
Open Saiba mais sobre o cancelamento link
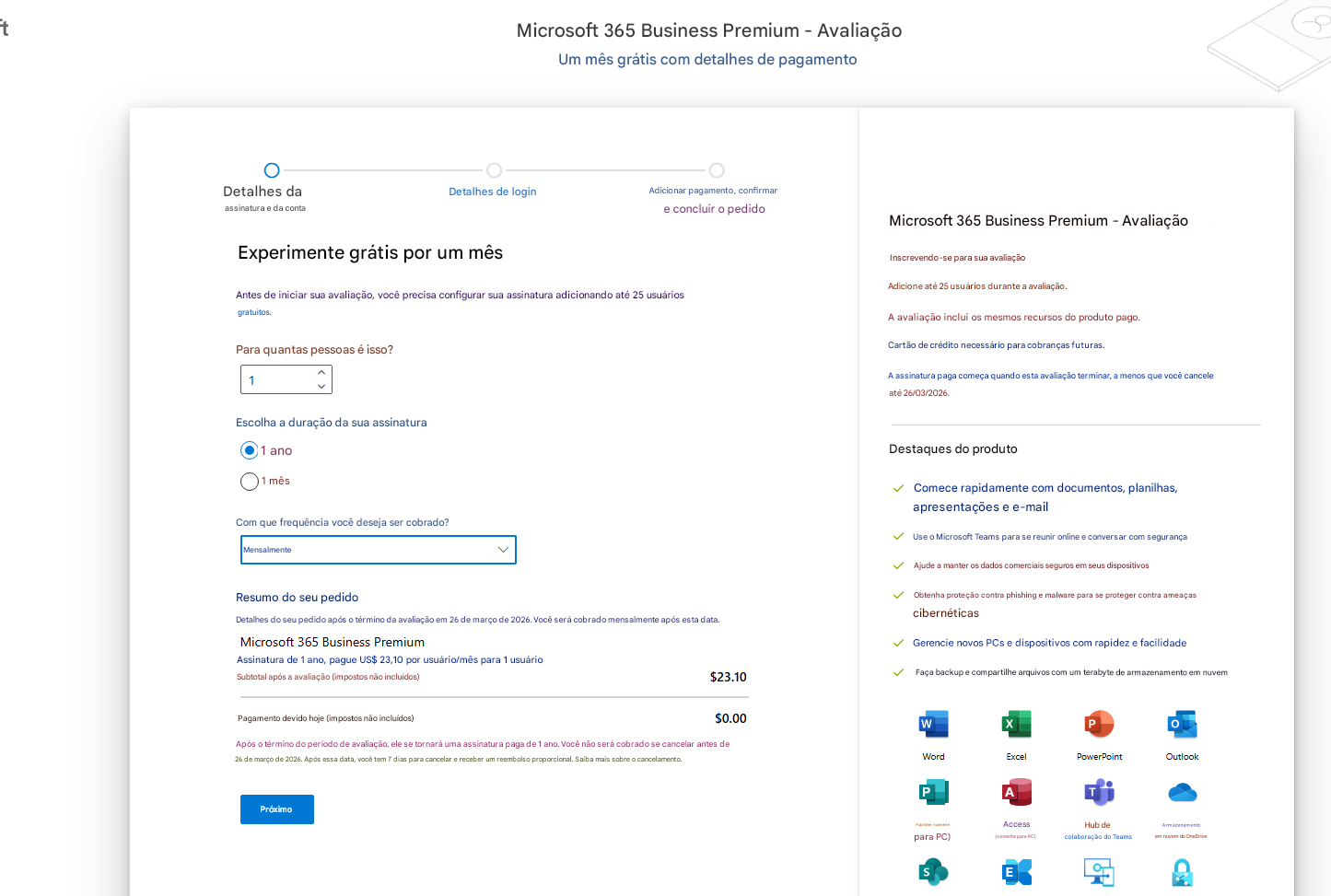[628, 760]
